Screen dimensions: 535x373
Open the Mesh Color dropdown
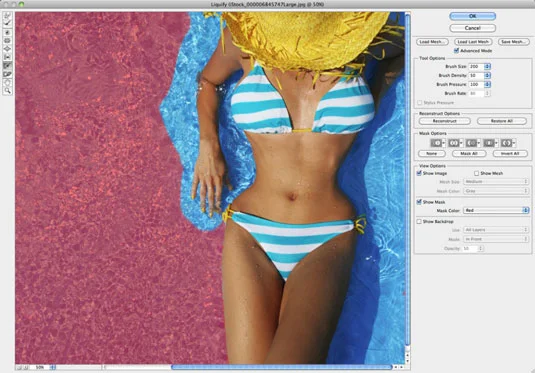coord(496,191)
